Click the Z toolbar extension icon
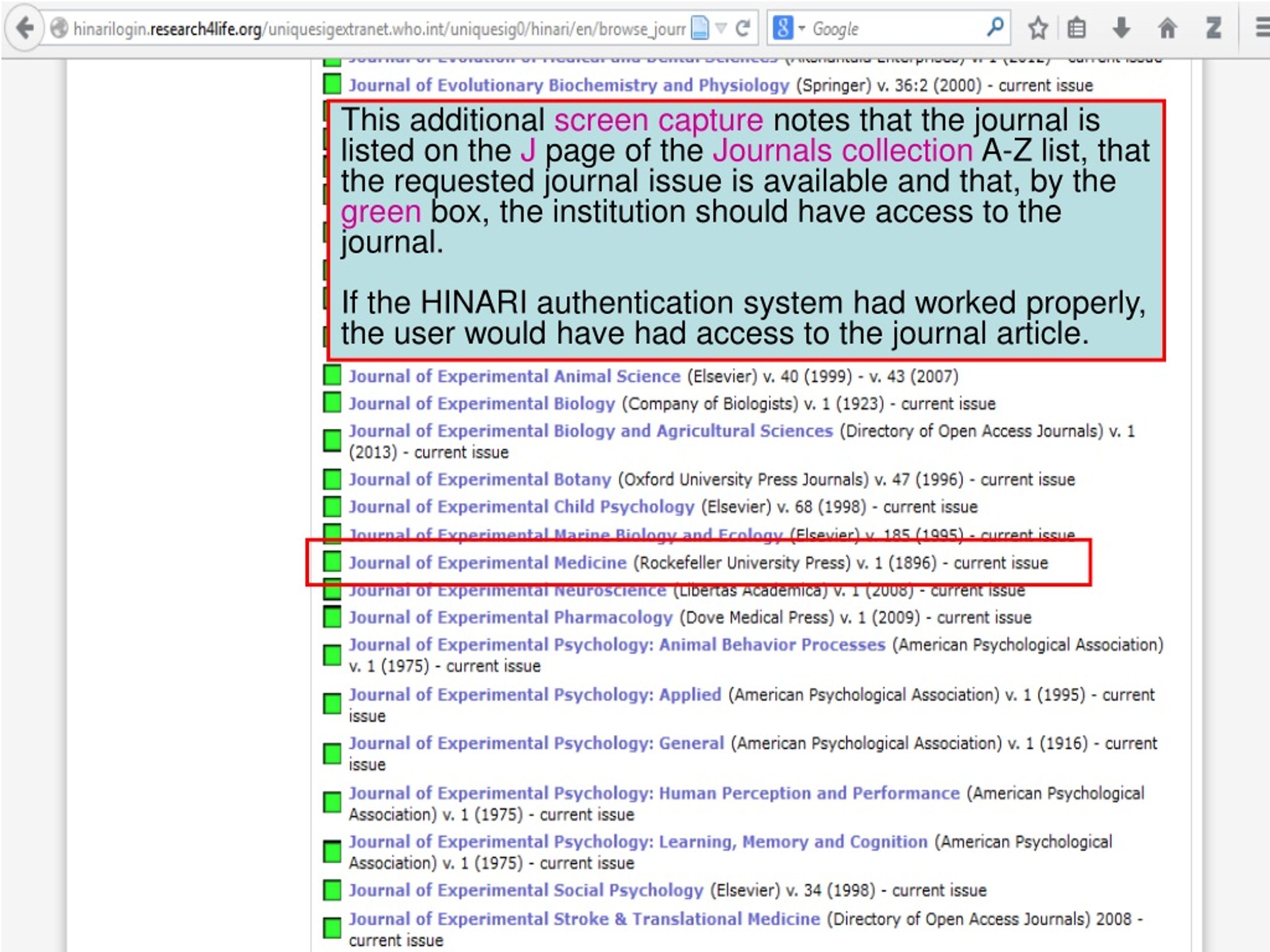This screenshot has height=952, width=1270. [x=1213, y=28]
